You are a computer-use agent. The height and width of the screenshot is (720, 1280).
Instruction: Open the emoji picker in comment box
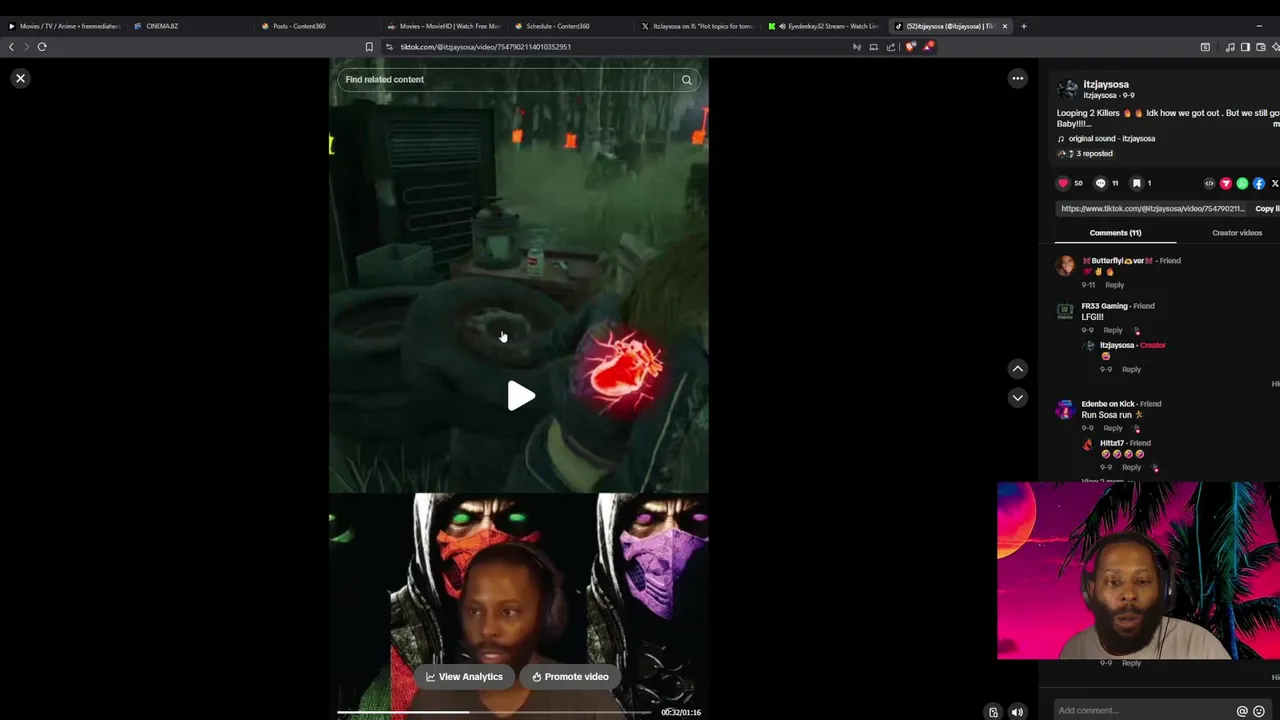1259,711
